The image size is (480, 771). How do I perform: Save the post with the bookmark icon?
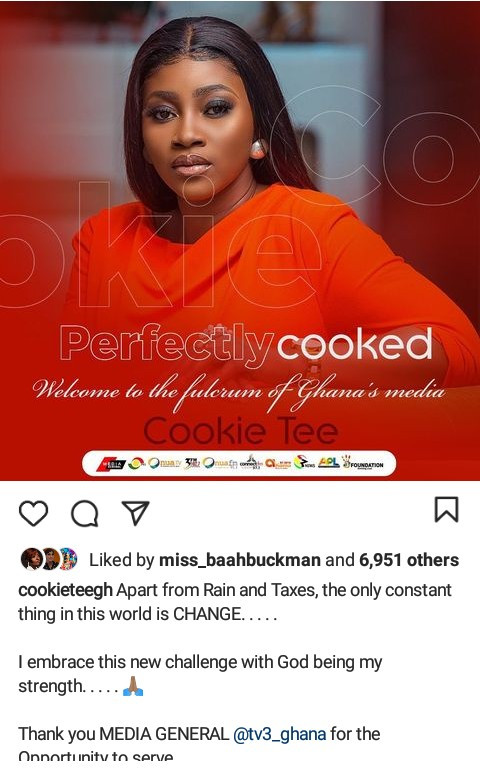click(446, 509)
